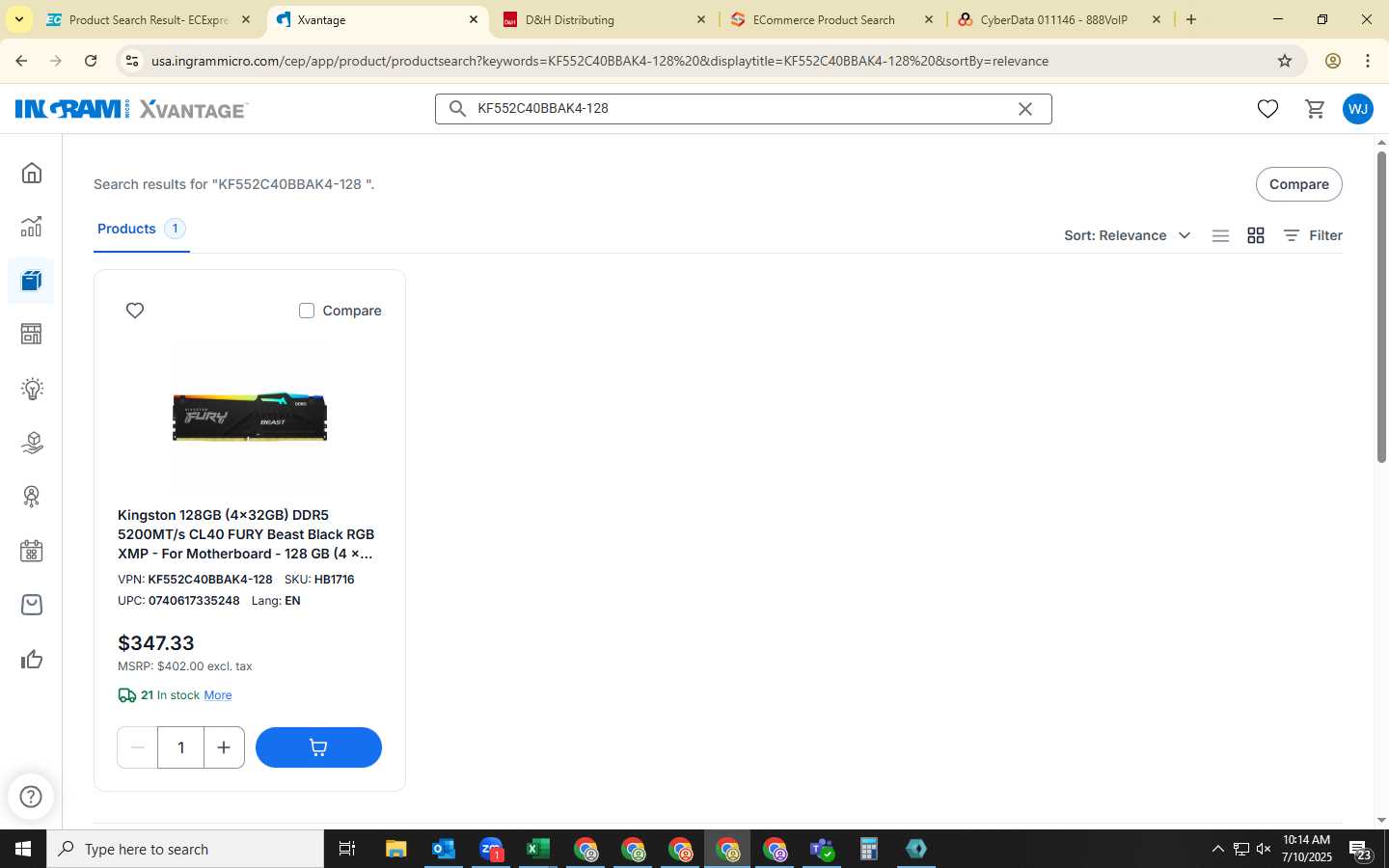
Task: Open the Home icon in the sidebar
Action: (x=32, y=173)
